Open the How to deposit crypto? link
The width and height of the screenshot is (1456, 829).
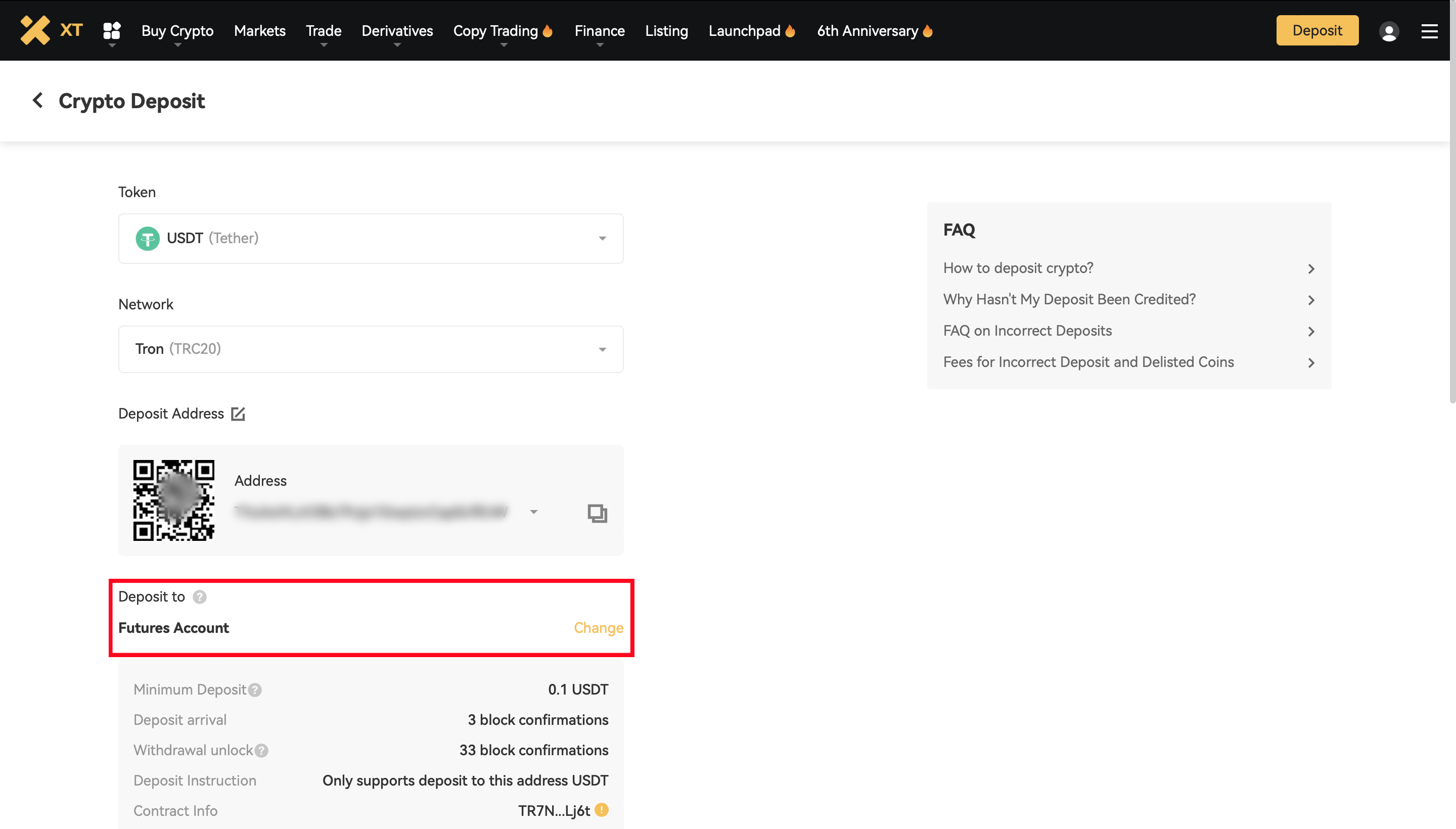[x=1018, y=267]
